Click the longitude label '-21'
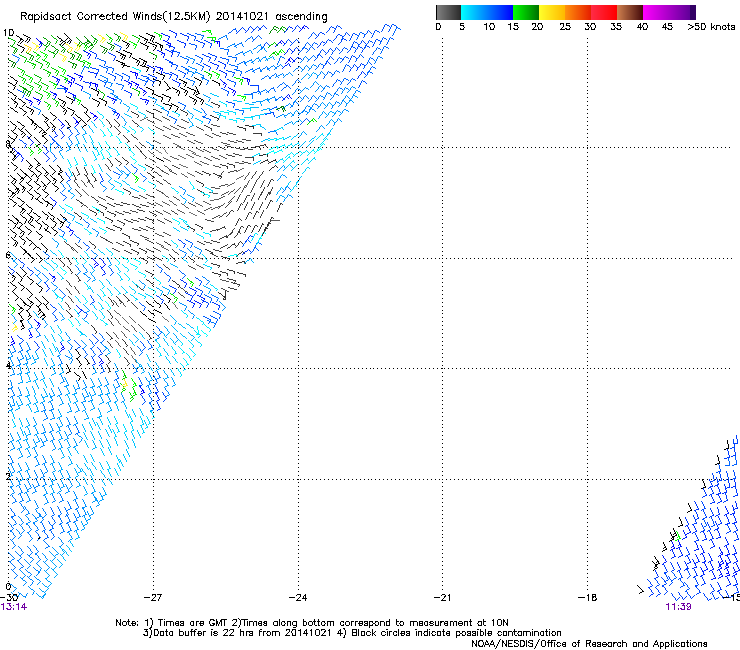 (442, 598)
